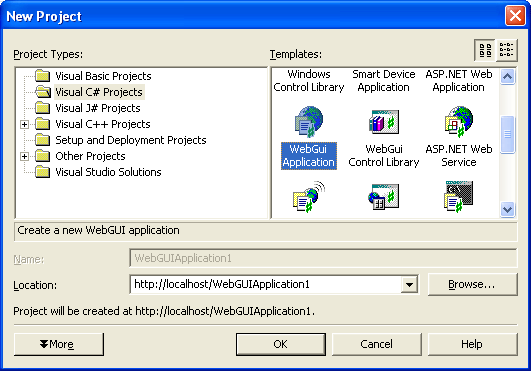Click the templates scrollbar thumb

point(507,134)
